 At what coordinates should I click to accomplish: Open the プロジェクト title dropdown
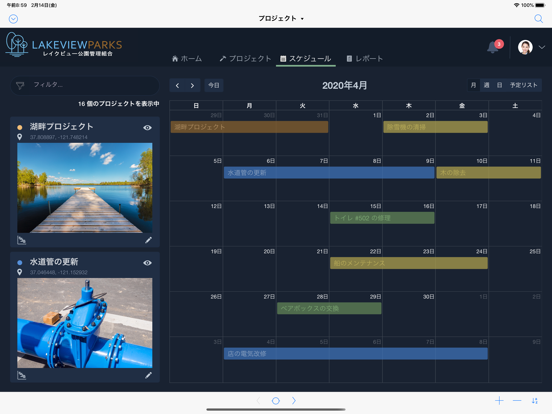[281, 18]
